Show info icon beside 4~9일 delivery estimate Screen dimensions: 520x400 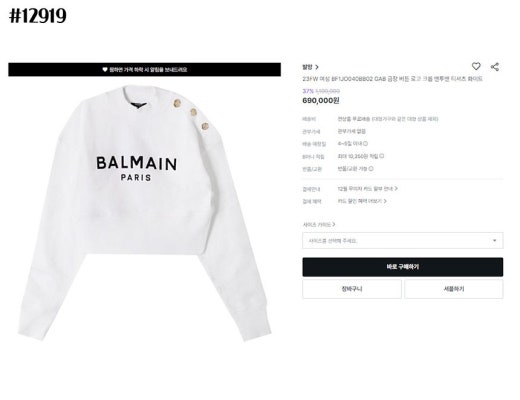(x=365, y=144)
